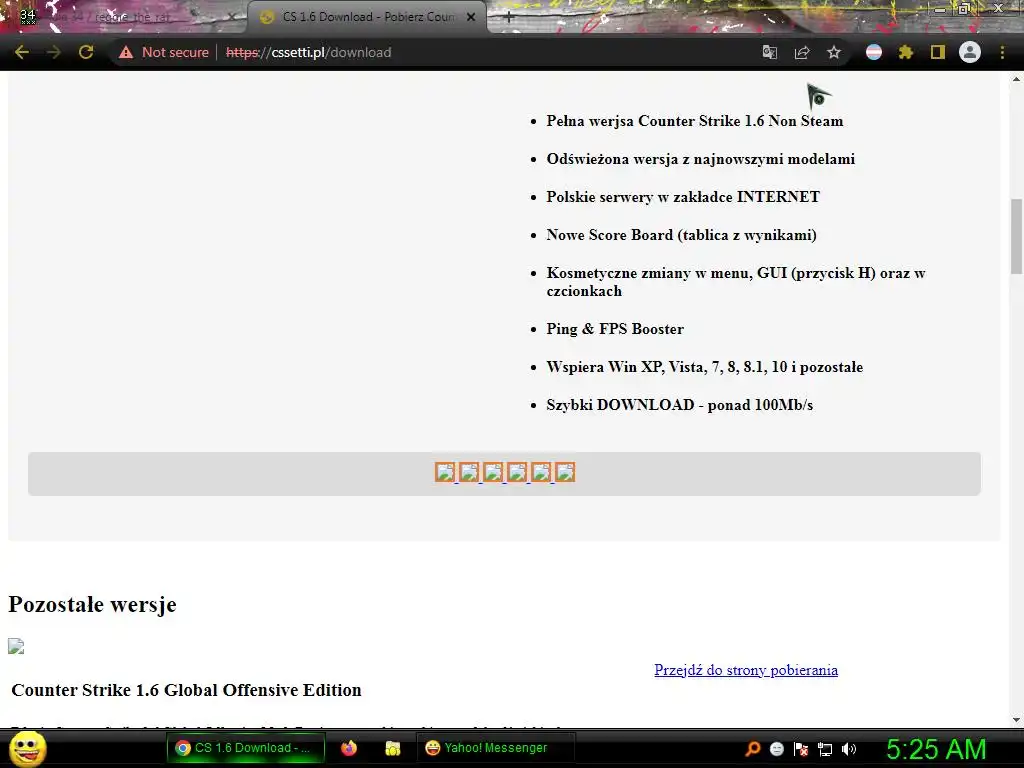This screenshot has width=1024, height=768.
Task: Click Pełna werjsa Counter Strike 1.6 Non Steam
Action: [x=695, y=121]
